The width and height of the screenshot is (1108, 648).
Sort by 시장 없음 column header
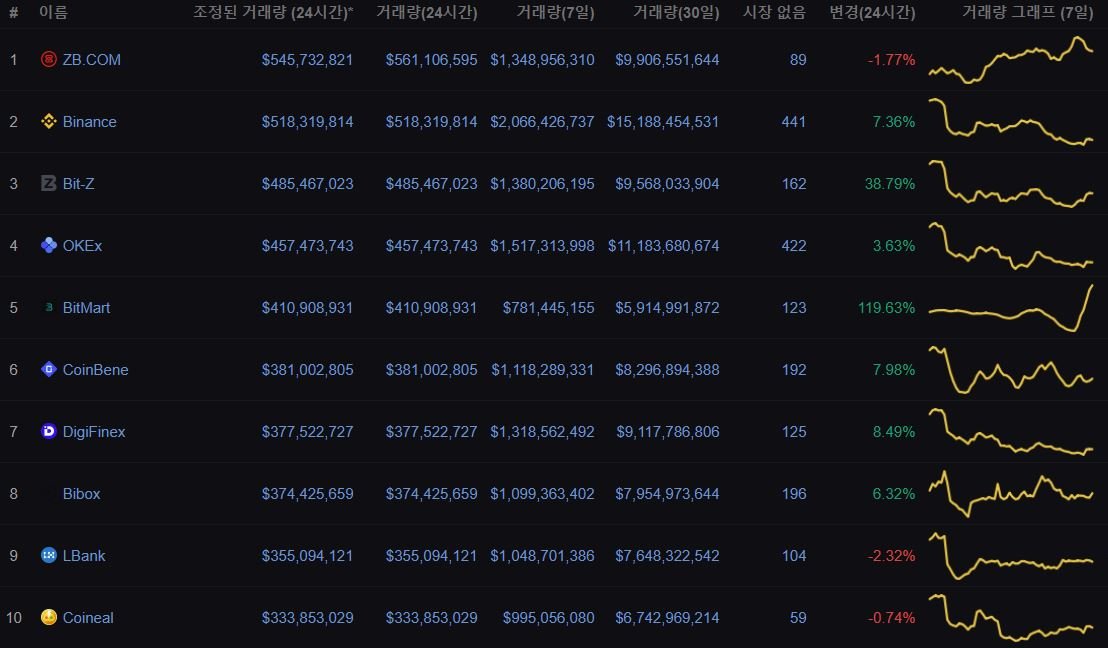(774, 12)
